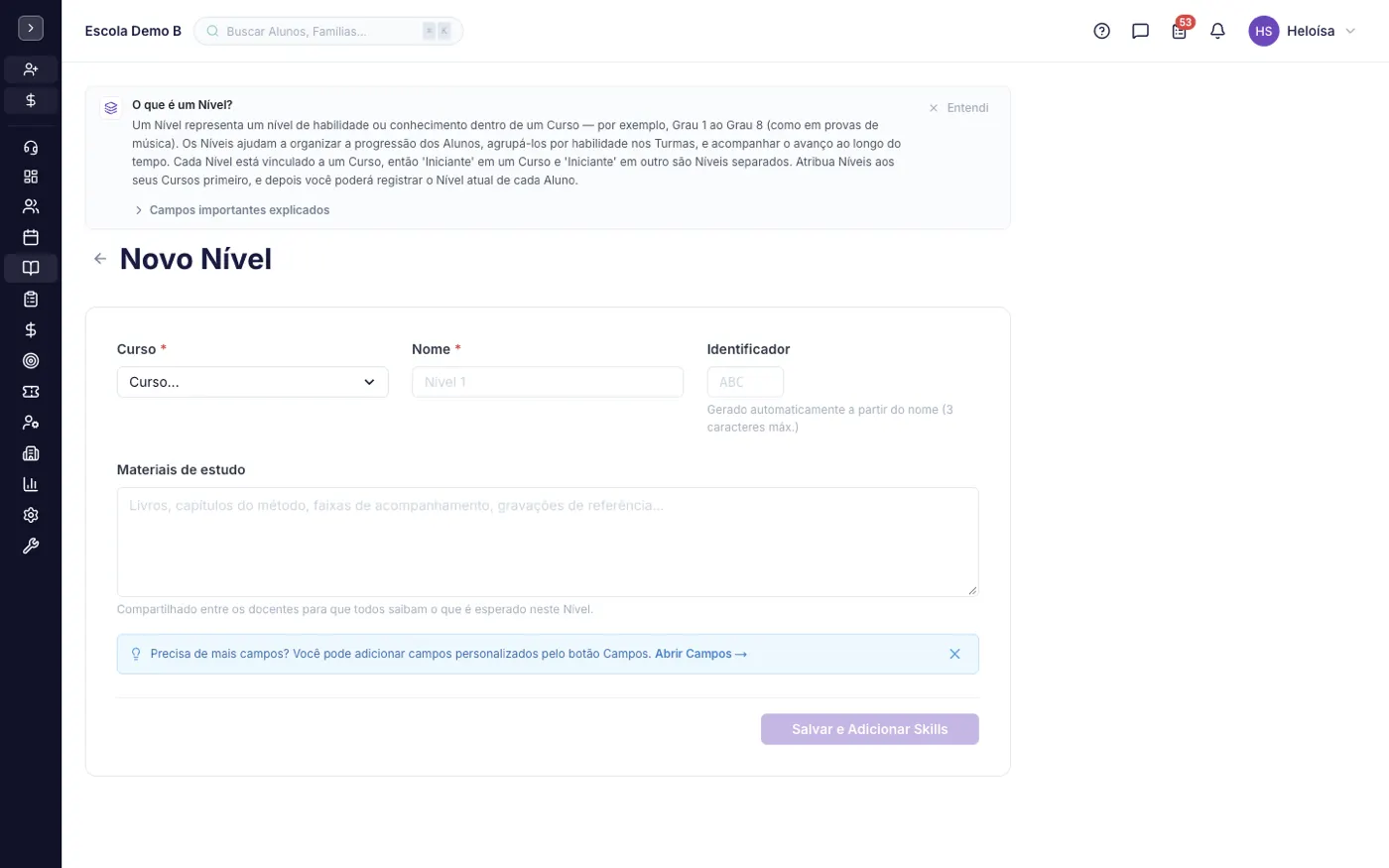Expand the sidebar with the arrow toggle
This screenshot has width=1389, height=868.
[x=31, y=28]
